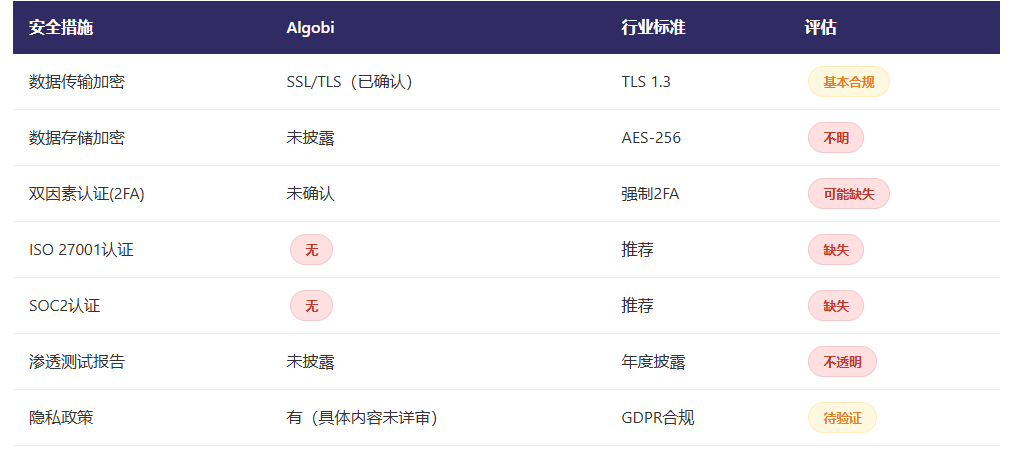This screenshot has height=454, width=1010.
Task: Click the GDPR合规 standard cell
Action: pos(658,418)
